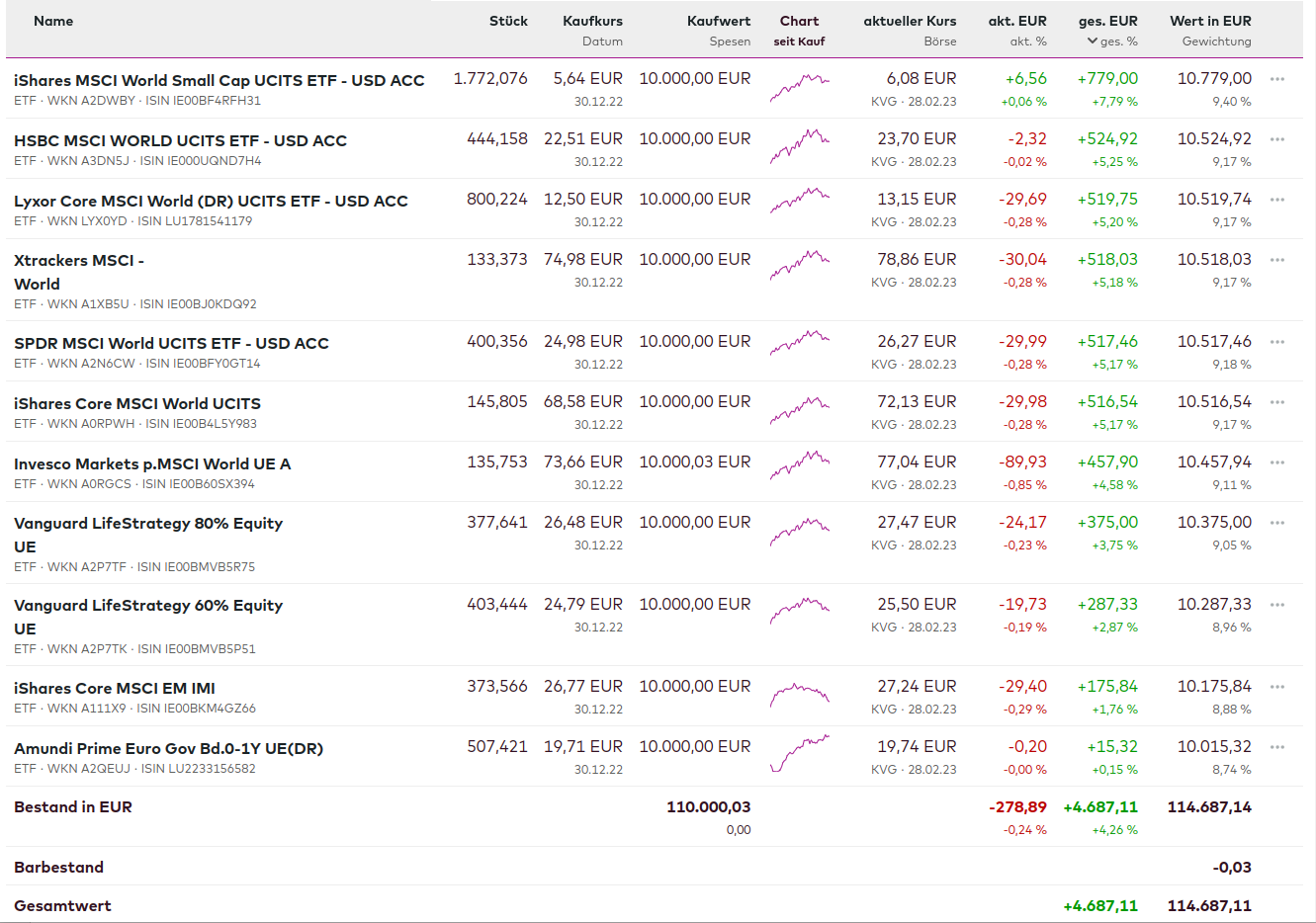Click the aktueller Kurs column header
Screen dimensions: 1316x923
click(910, 21)
